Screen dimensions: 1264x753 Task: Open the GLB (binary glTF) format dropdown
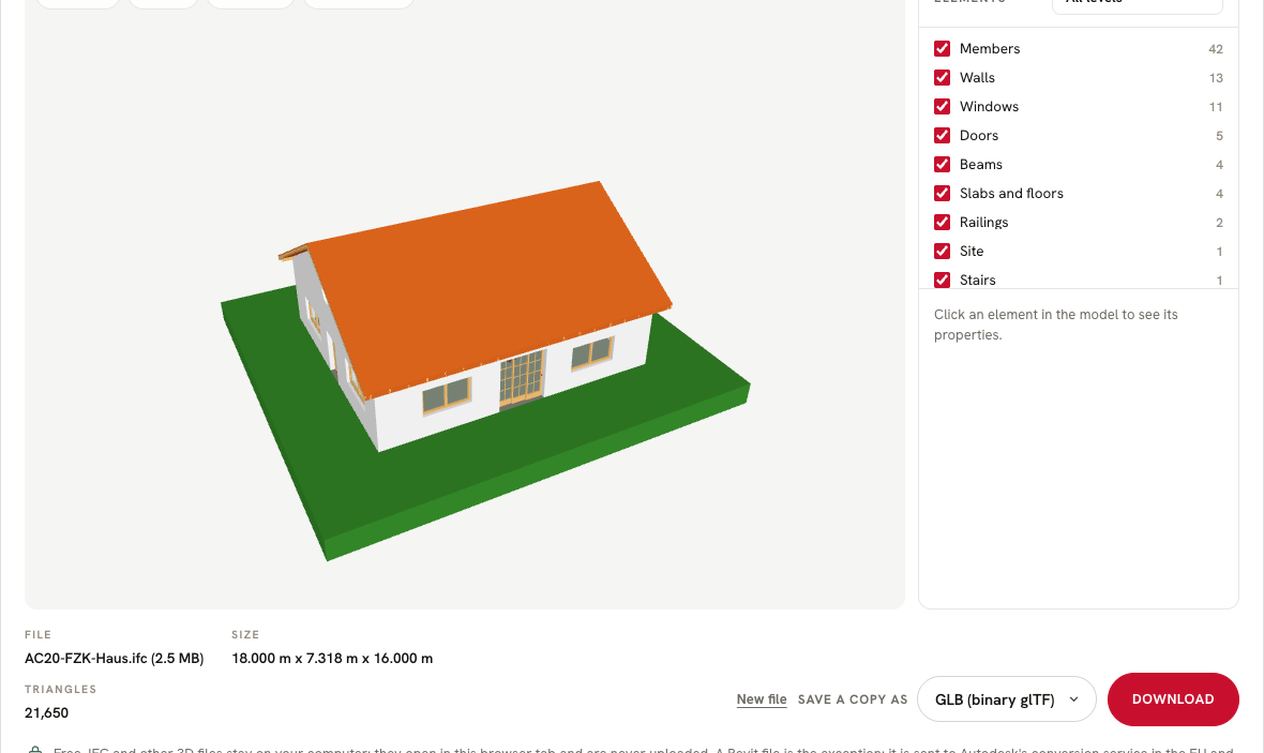[x=1006, y=699]
